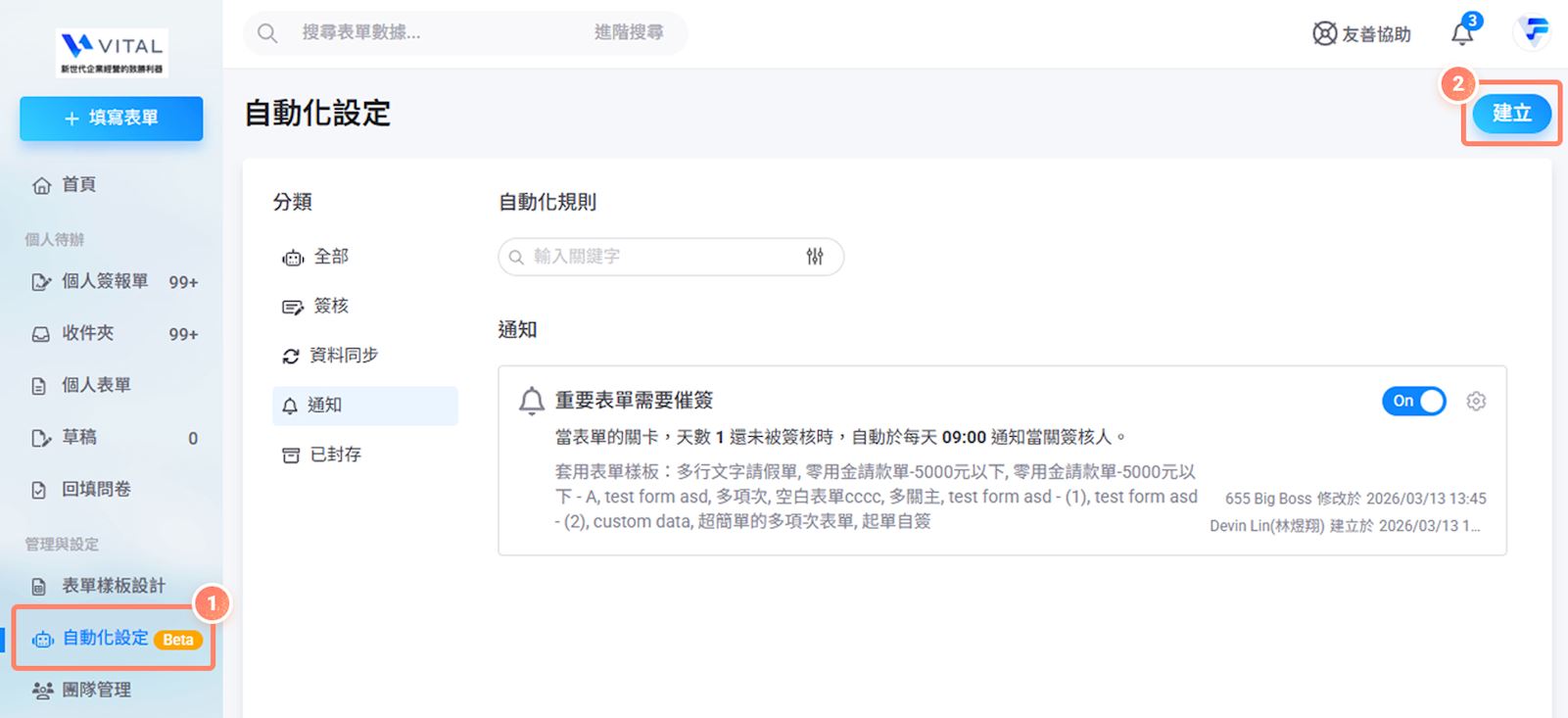The width and height of the screenshot is (1568, 718).
Task: Click the VITAL logo
Action: [x=112, y=53]
